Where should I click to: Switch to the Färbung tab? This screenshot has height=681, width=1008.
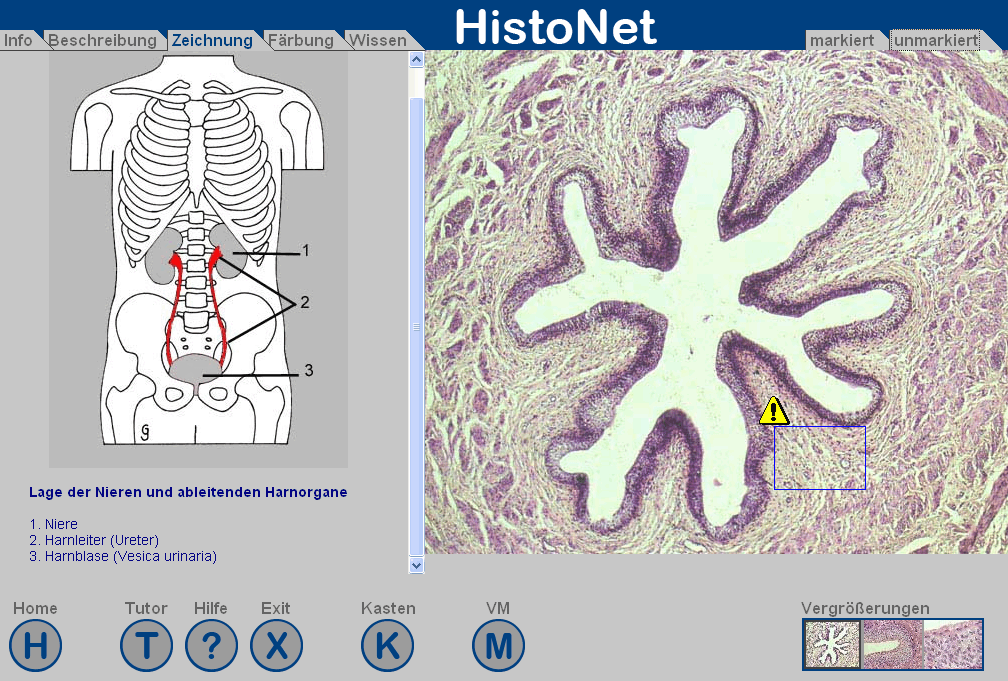point(301,41)
